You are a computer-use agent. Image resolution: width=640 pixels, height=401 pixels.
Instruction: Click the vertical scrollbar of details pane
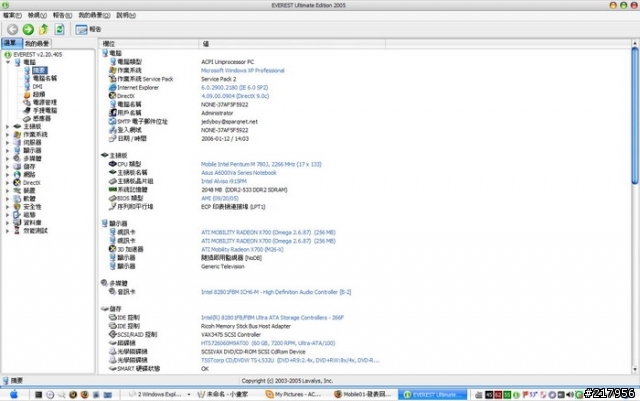(x=635, y=116)
